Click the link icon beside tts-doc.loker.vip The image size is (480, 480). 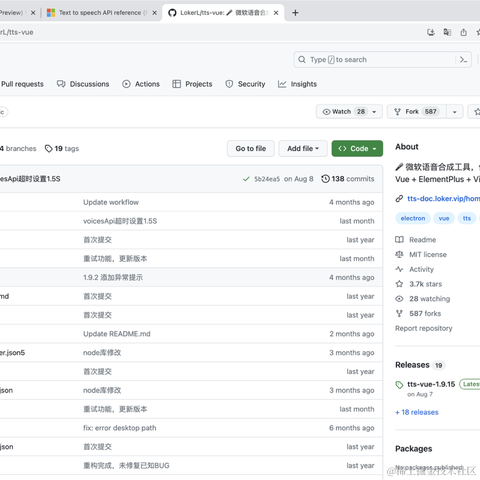coord(399,199)
